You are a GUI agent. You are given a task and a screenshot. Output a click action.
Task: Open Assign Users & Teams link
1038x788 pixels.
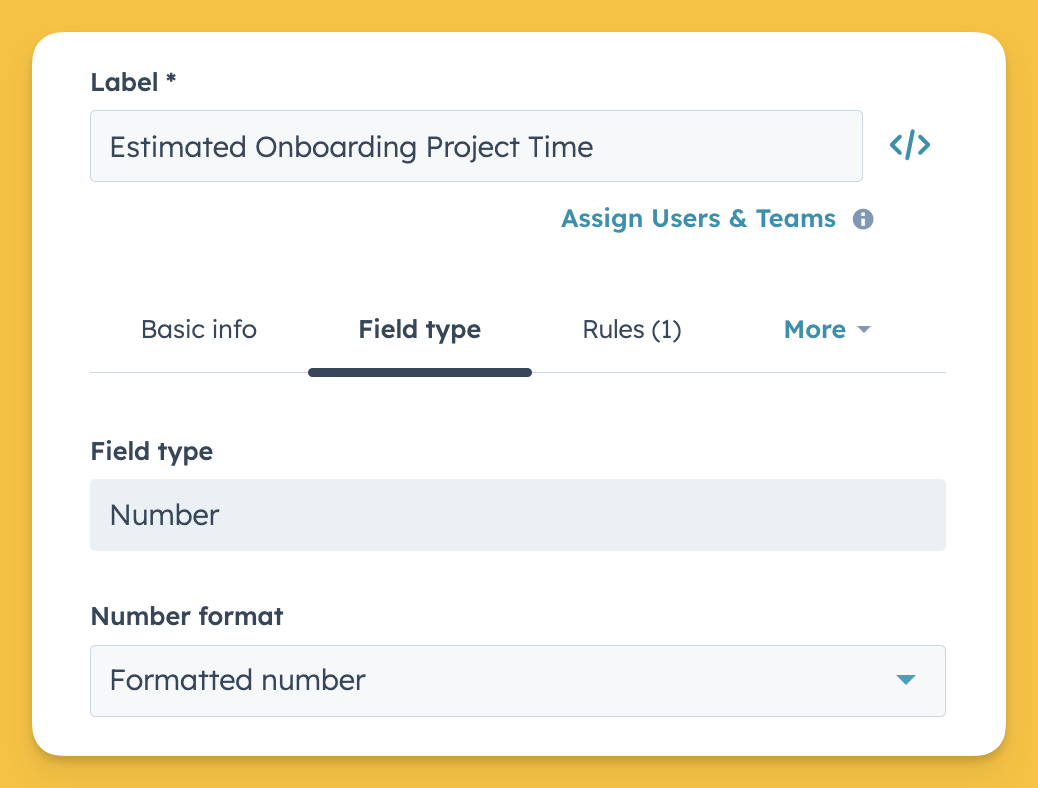pos(698,219)
